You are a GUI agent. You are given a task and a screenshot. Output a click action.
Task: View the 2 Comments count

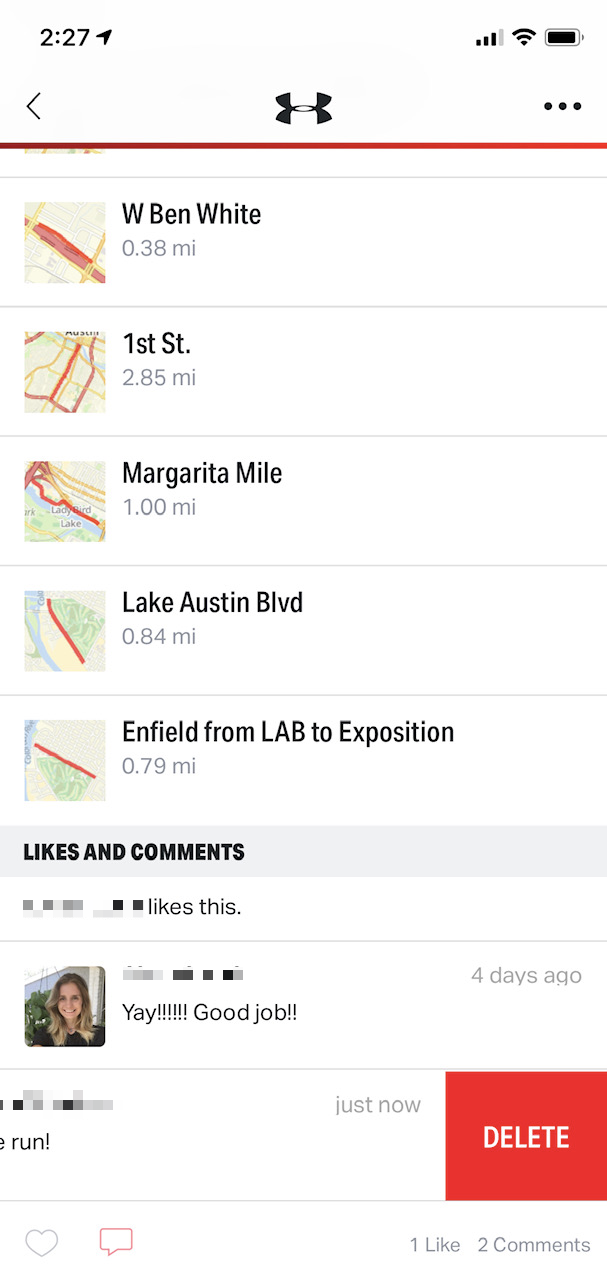click(534, 1245)
